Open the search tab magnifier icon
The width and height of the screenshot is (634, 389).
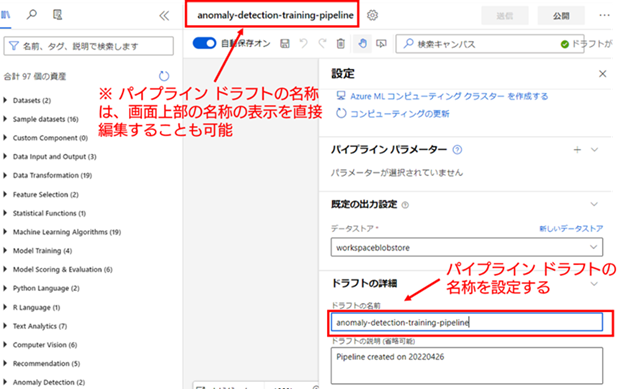click(x=32, y=15)
